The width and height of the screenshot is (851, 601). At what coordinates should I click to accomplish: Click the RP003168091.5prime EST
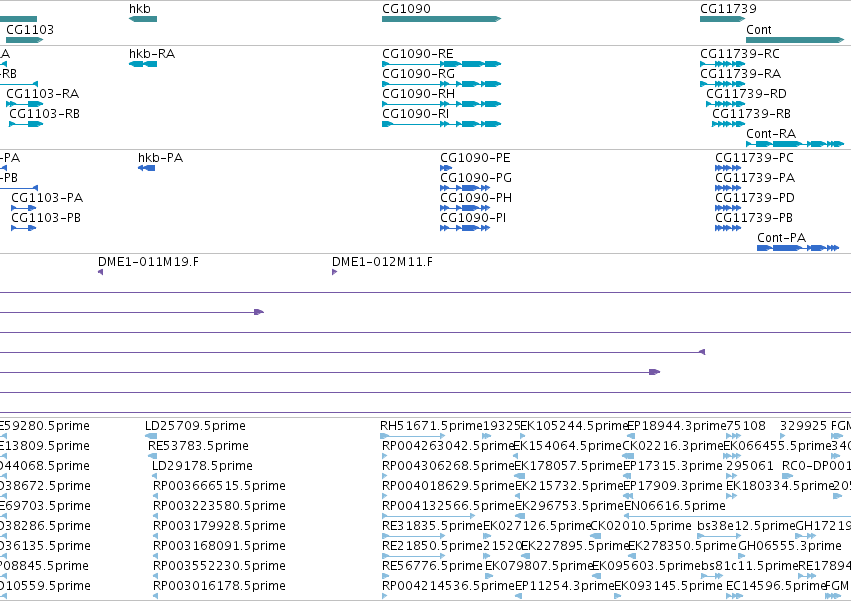click(156, 556)
